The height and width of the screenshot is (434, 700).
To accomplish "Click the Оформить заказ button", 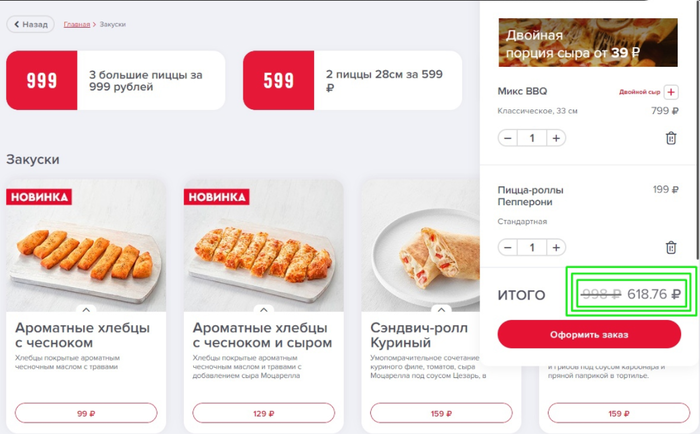I will pyautogui.click(x=589, y=334).
